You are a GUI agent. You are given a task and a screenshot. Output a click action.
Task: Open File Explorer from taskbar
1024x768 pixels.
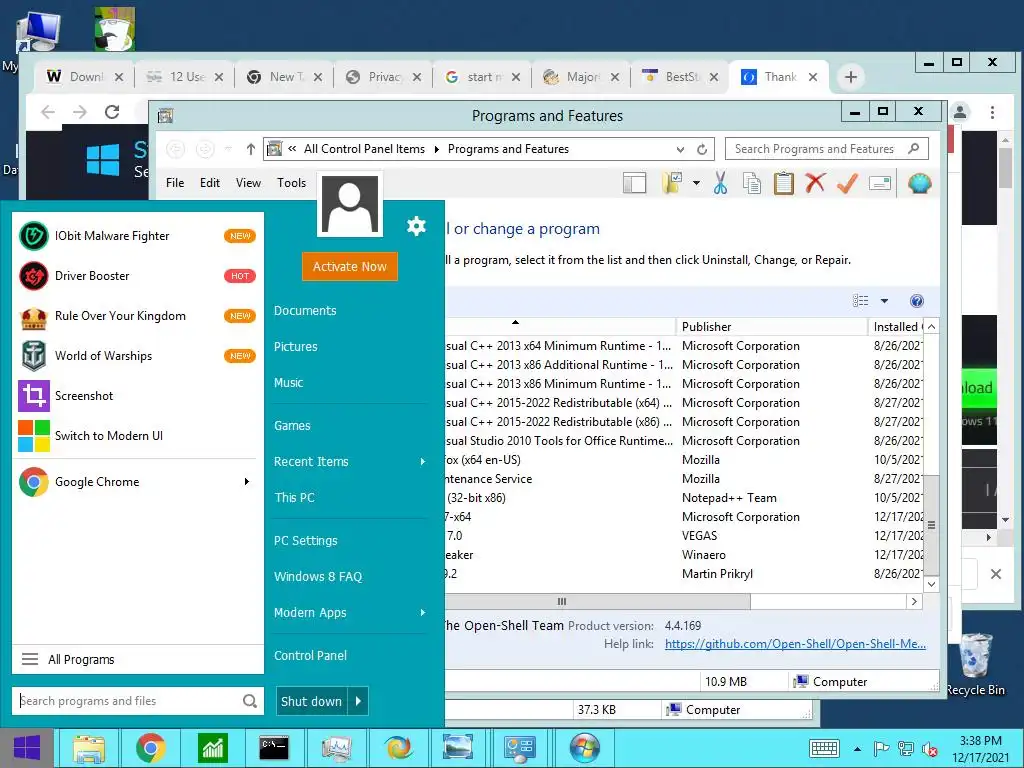tap(89, 748)
